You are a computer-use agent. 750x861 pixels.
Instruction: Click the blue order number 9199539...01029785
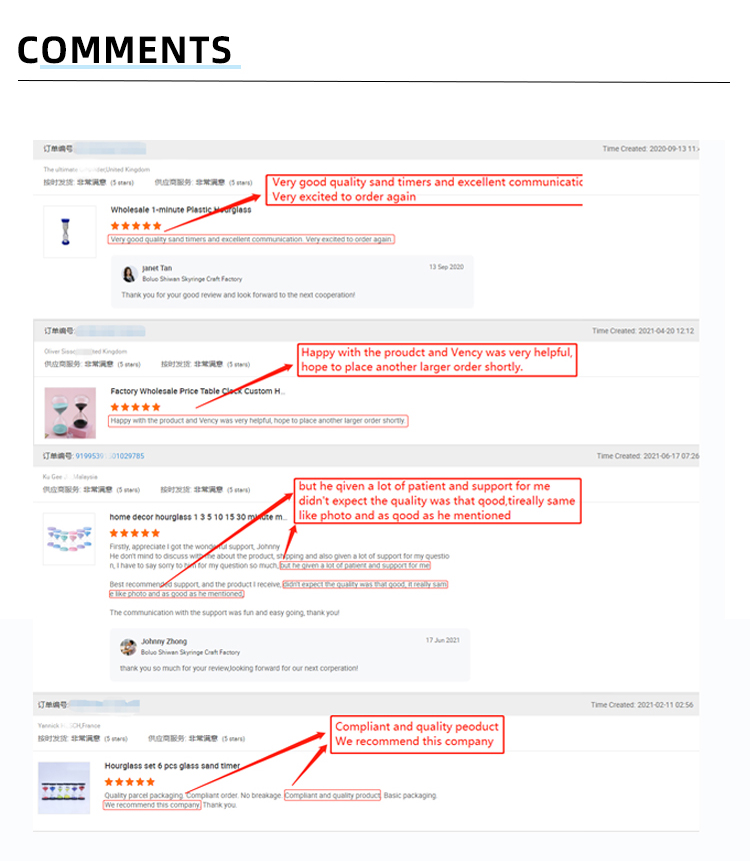110,456
